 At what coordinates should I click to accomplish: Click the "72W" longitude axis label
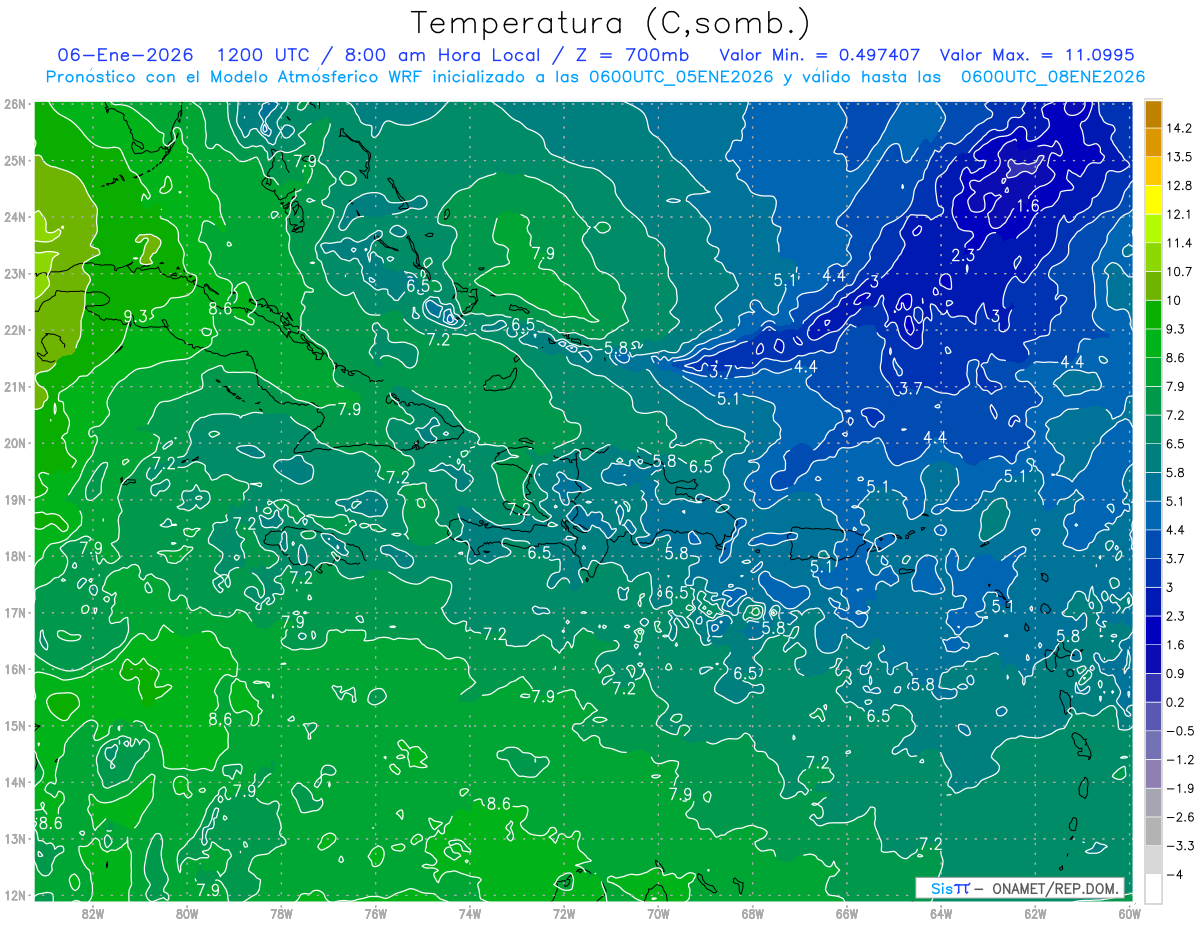(x=564, y=912)
